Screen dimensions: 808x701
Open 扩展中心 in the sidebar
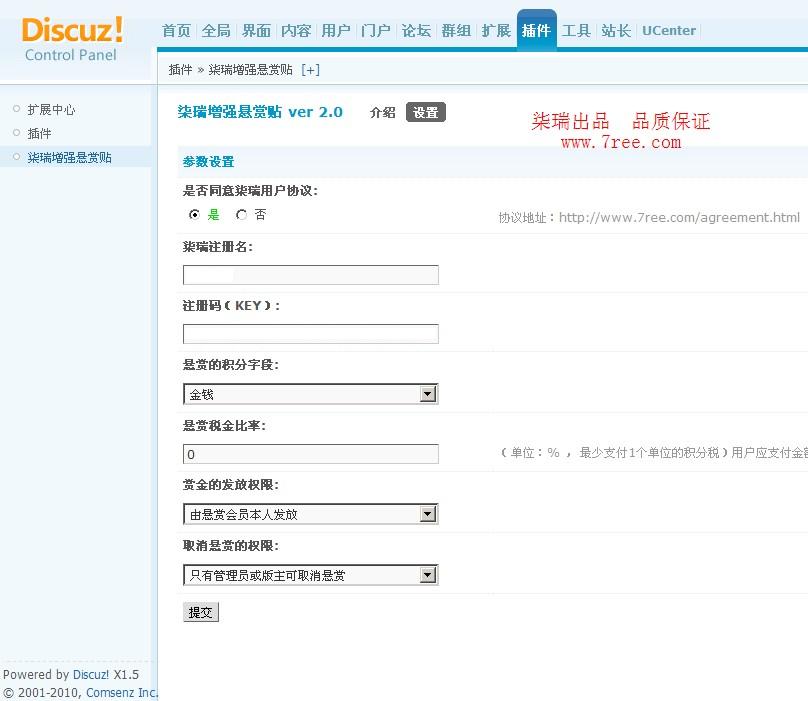coord(51,109)
